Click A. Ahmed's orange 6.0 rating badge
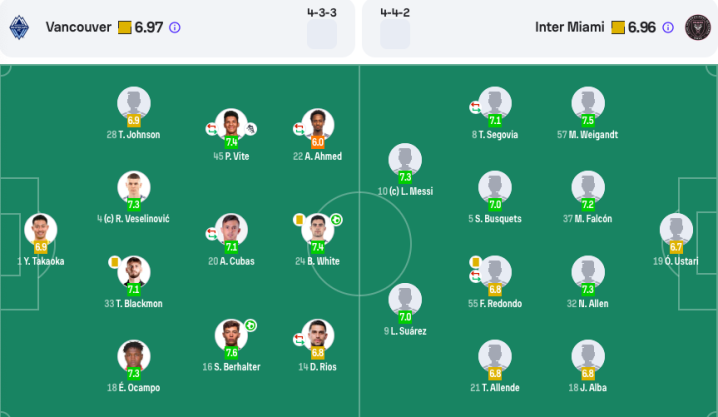 [317, 142]
